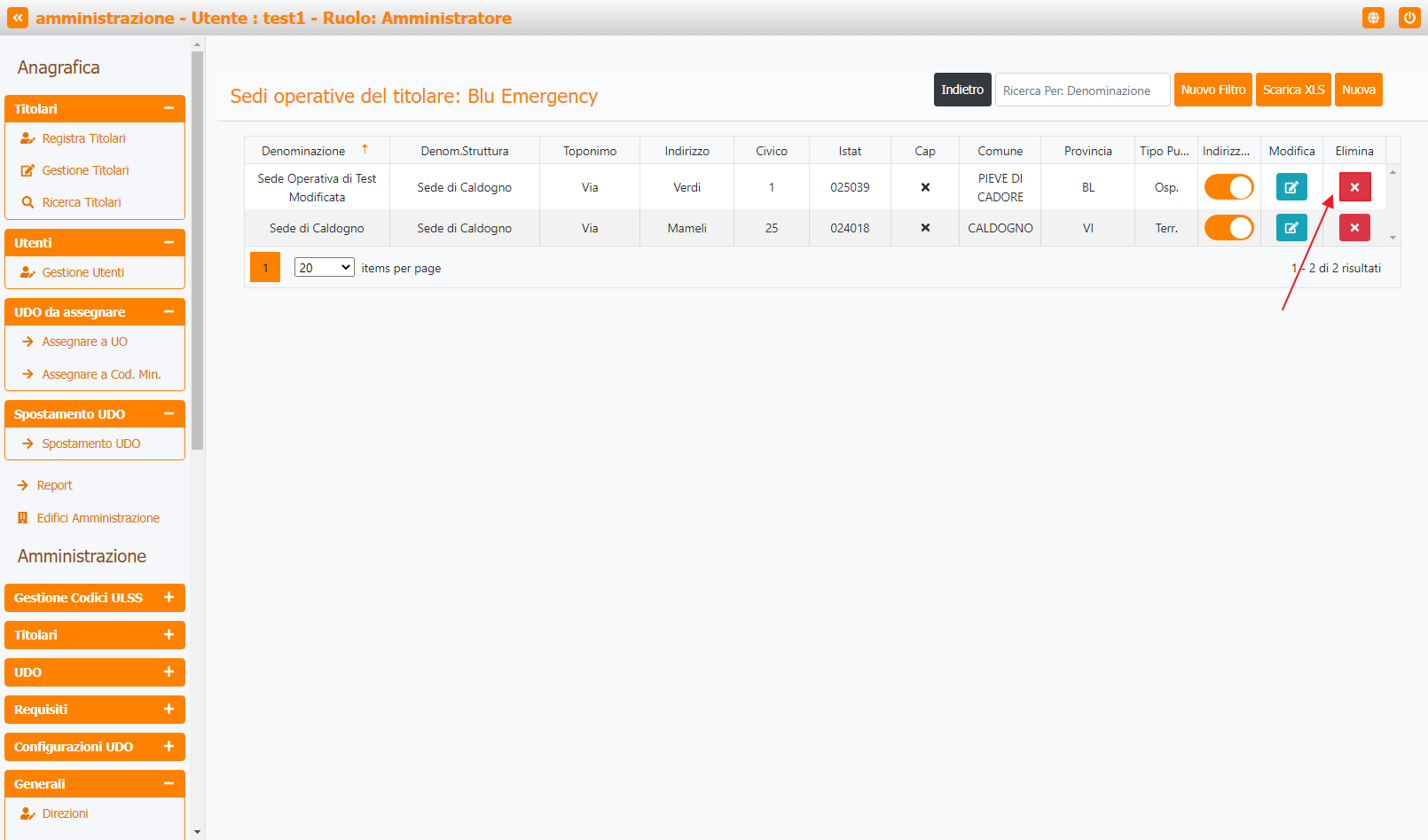Open the Report page

click(x=54, y=485)
